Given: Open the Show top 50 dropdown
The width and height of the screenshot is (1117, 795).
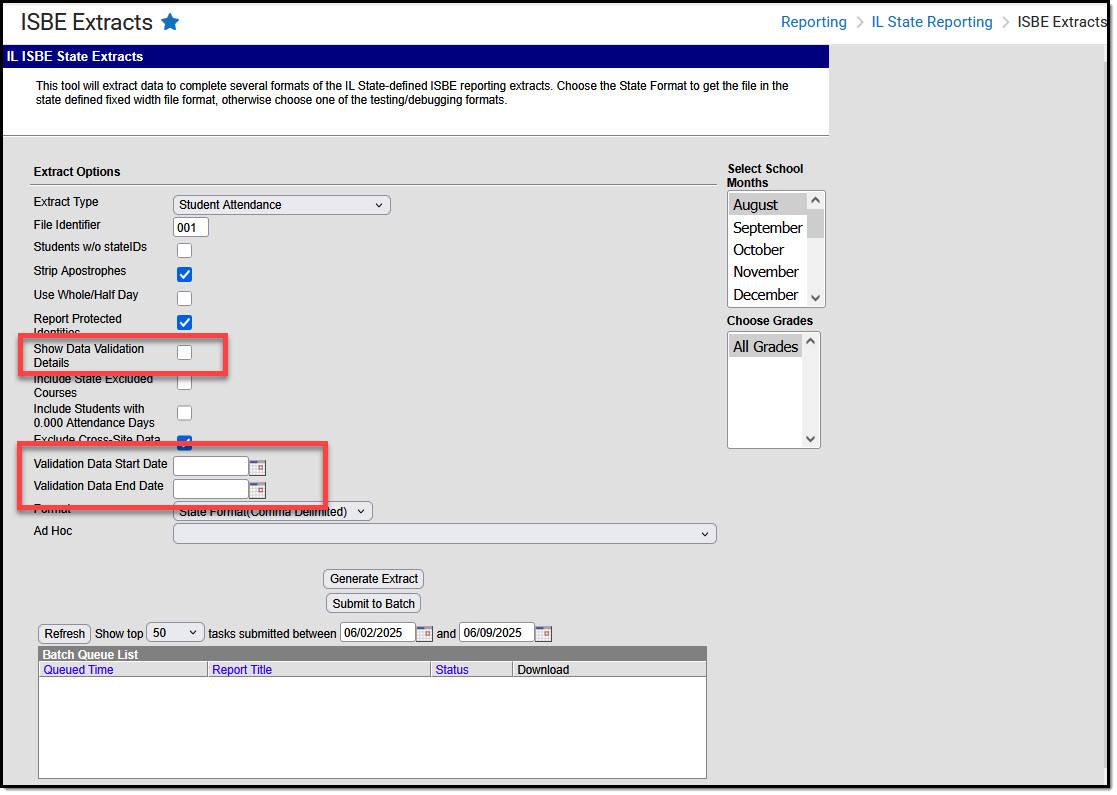Looking at the screenshot, I should pos(175,633).
